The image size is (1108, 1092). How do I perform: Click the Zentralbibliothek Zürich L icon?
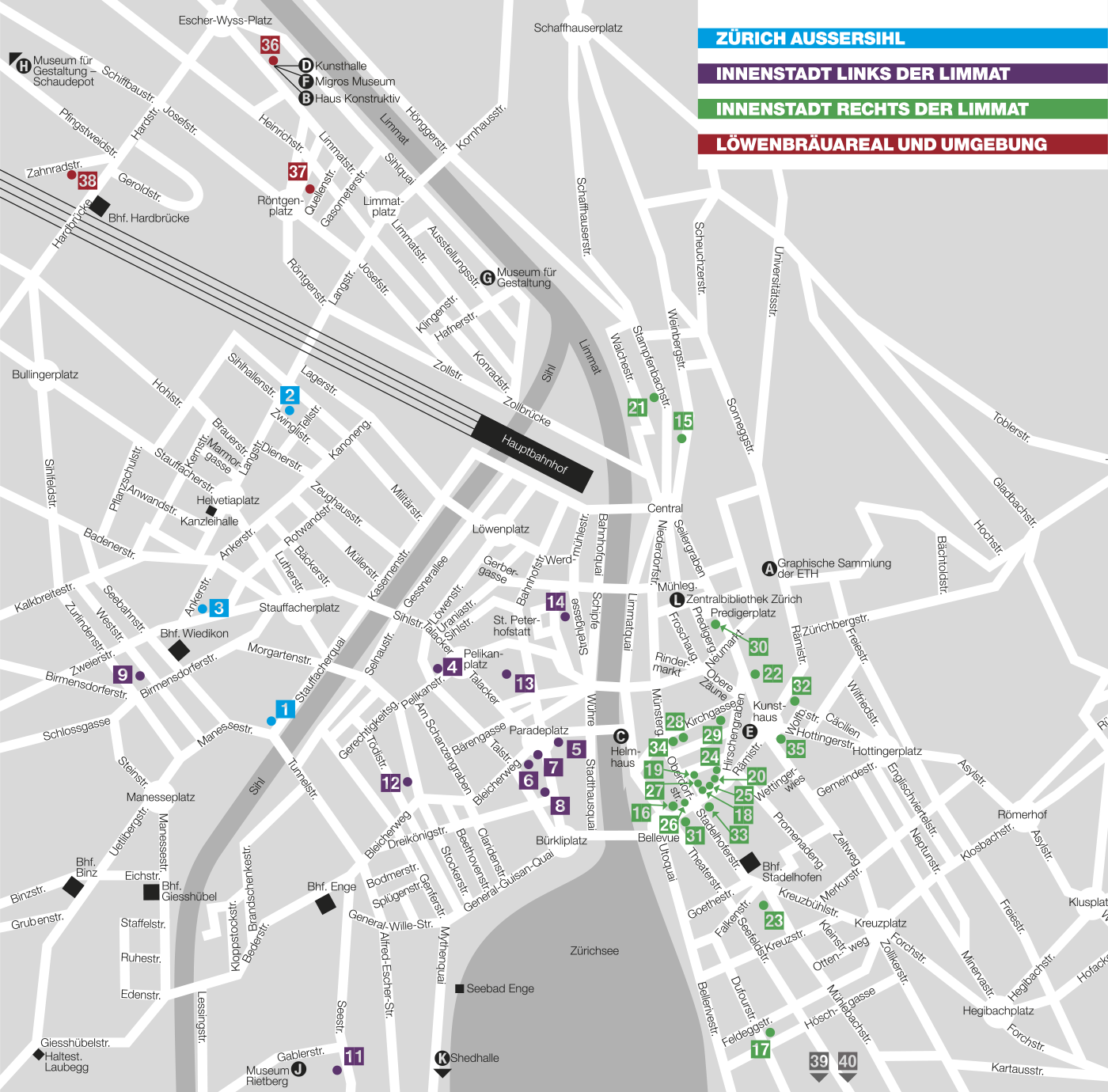click(x=676, y=601)
